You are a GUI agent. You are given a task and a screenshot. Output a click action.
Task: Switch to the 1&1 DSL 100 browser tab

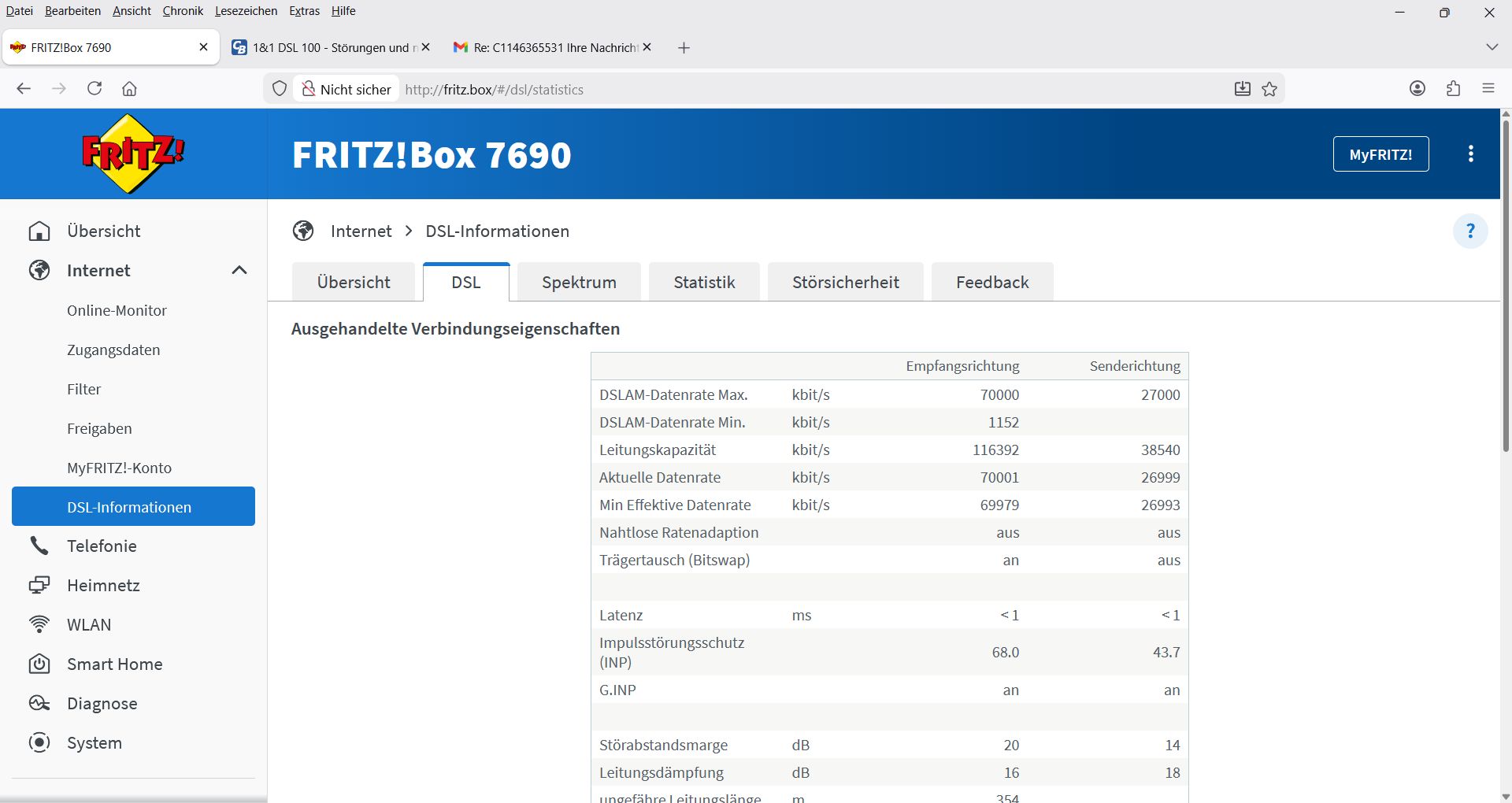(x=331, y=47)
